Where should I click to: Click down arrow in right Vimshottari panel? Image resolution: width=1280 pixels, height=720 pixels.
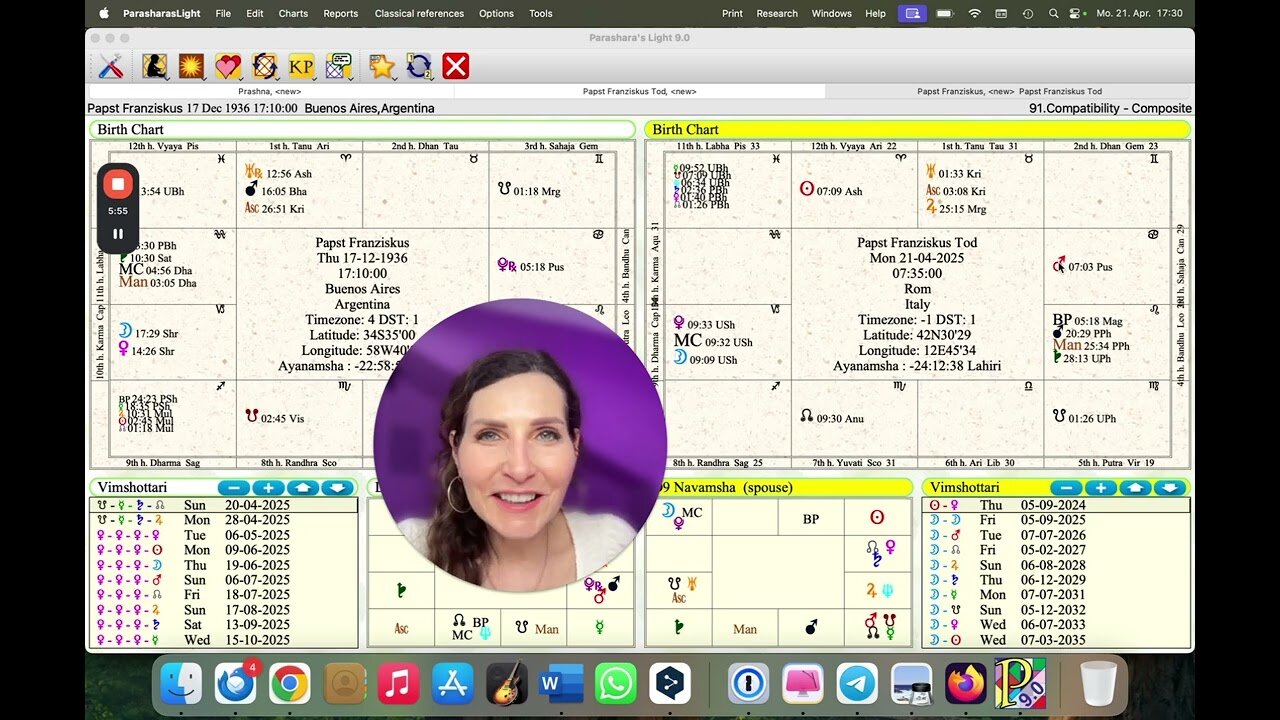click(x=1170, y=488)
